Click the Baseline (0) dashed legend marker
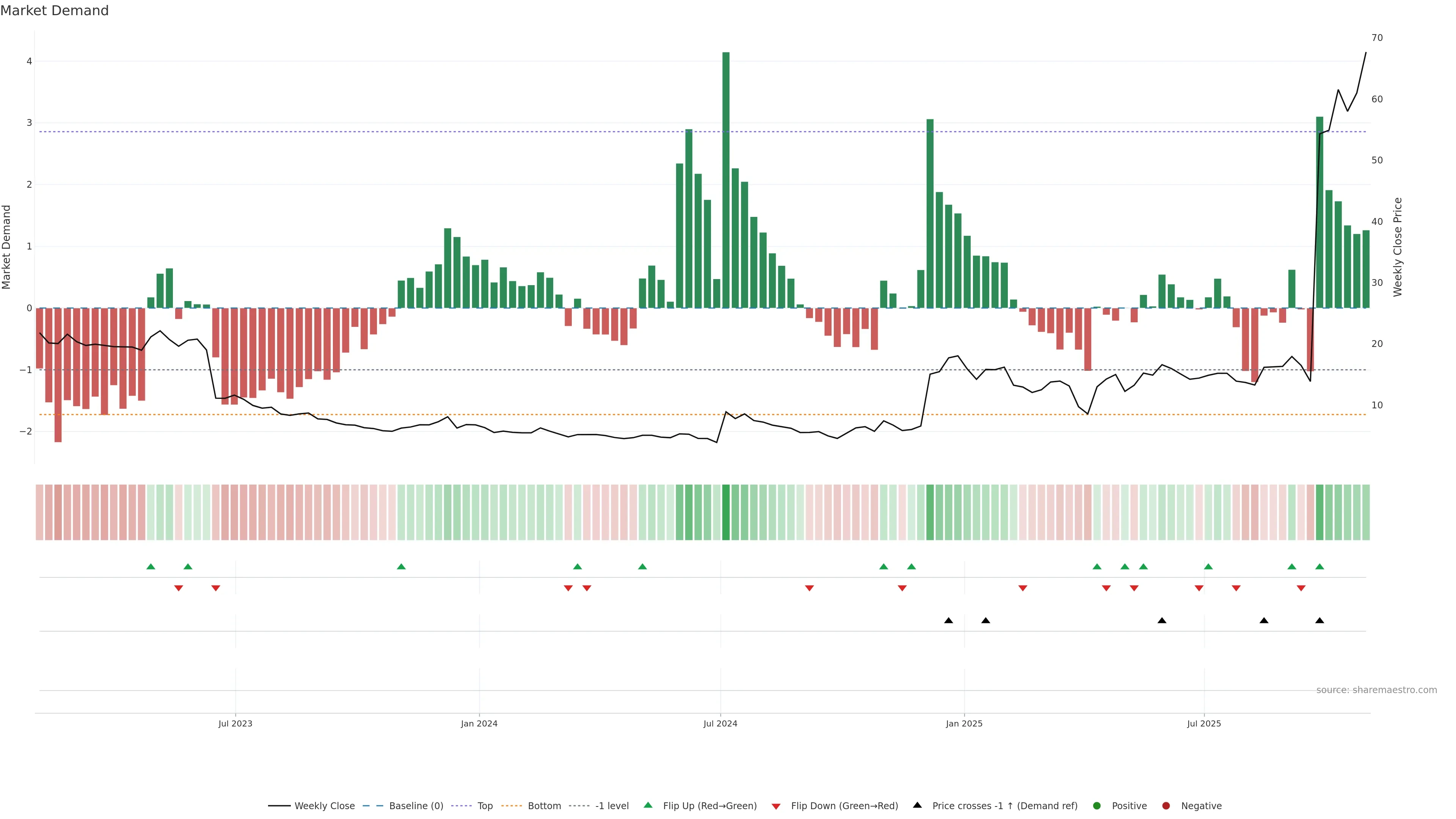Viewport: 1456px width, 819px height. (372, 805)
